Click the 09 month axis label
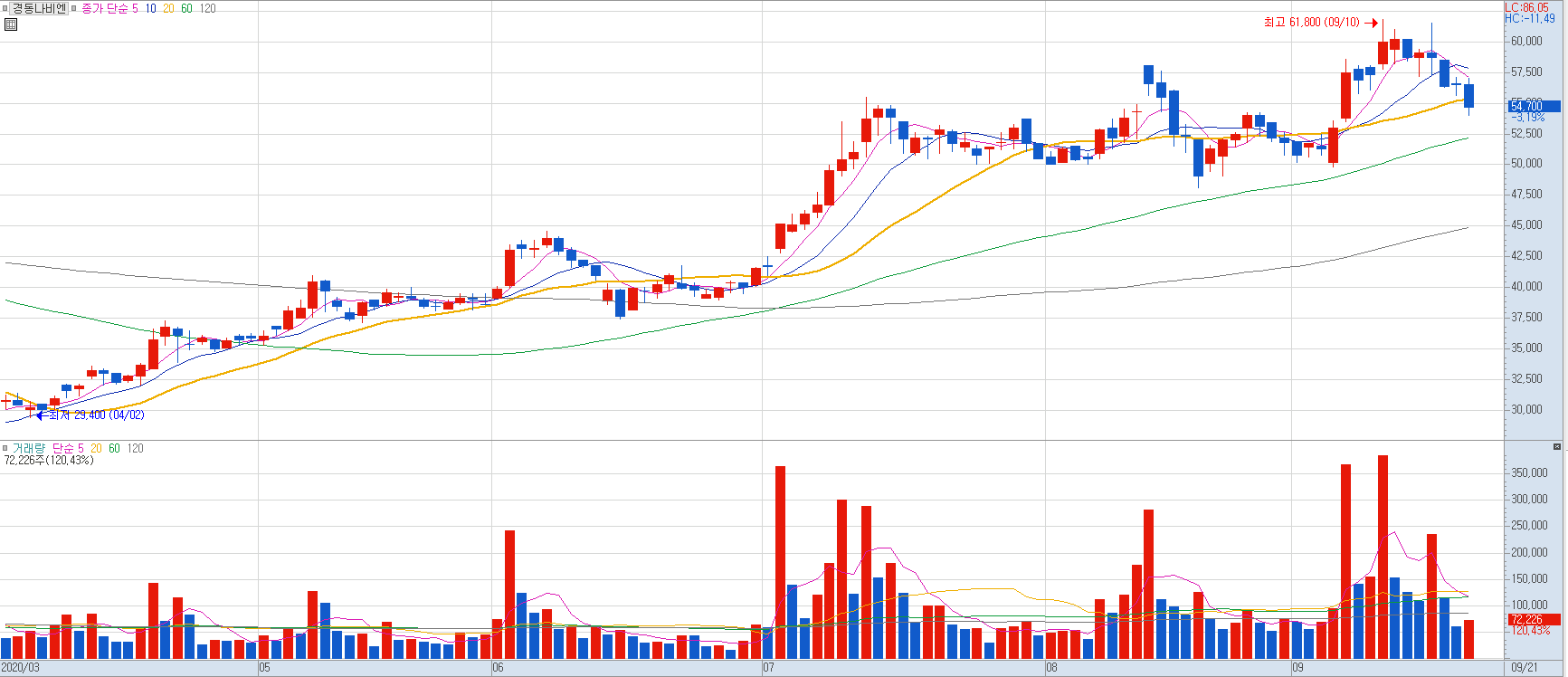1568x677 pixels. (x=1297, y=668)
